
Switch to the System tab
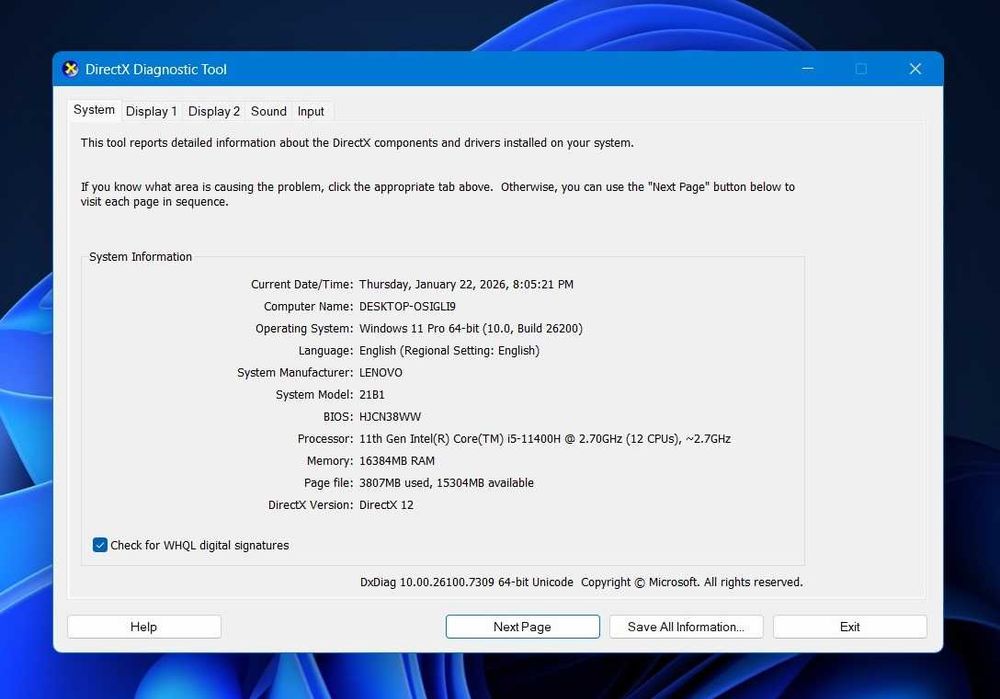click(x=94, y=110)
